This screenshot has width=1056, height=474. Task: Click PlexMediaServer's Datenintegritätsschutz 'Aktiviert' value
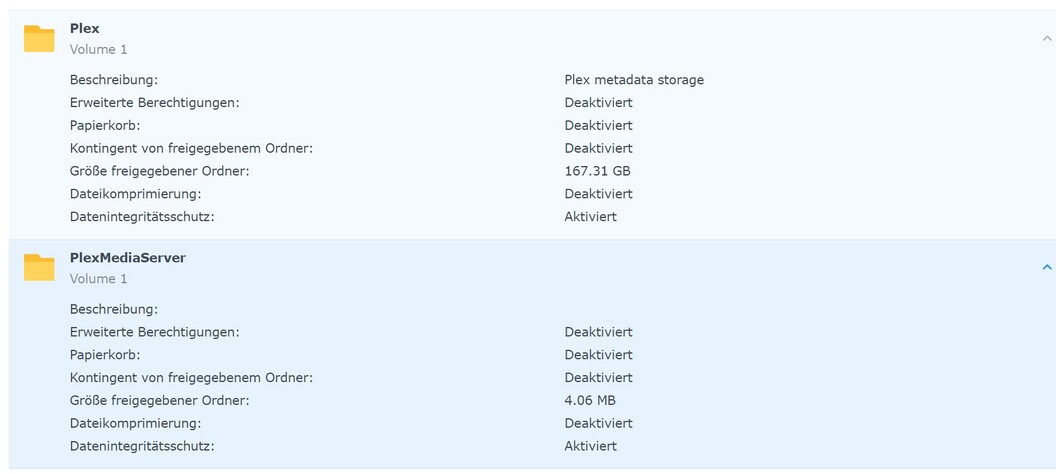[590, 446]
